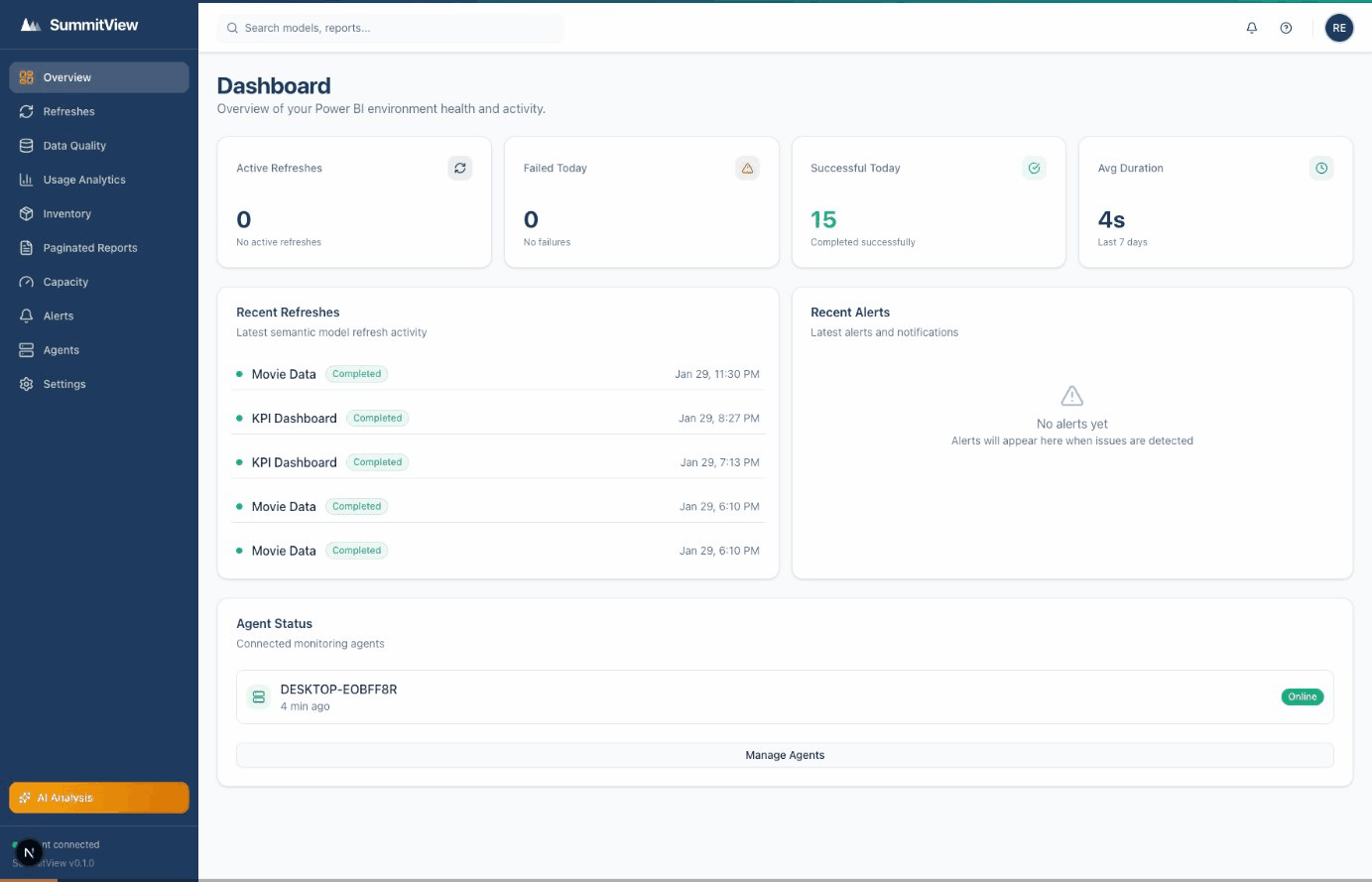Click the RE profile avatar
This screenshot has width=1372, height=882.
[1339, 28]
